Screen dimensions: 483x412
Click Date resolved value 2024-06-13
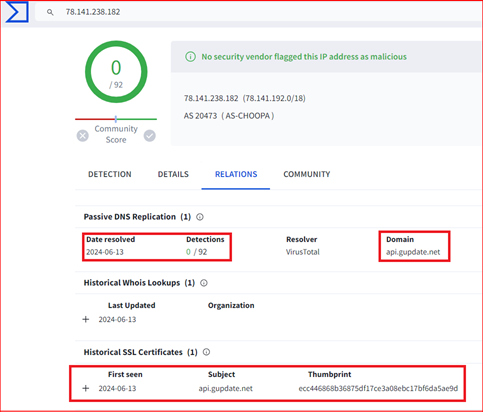tap(105, 252)
